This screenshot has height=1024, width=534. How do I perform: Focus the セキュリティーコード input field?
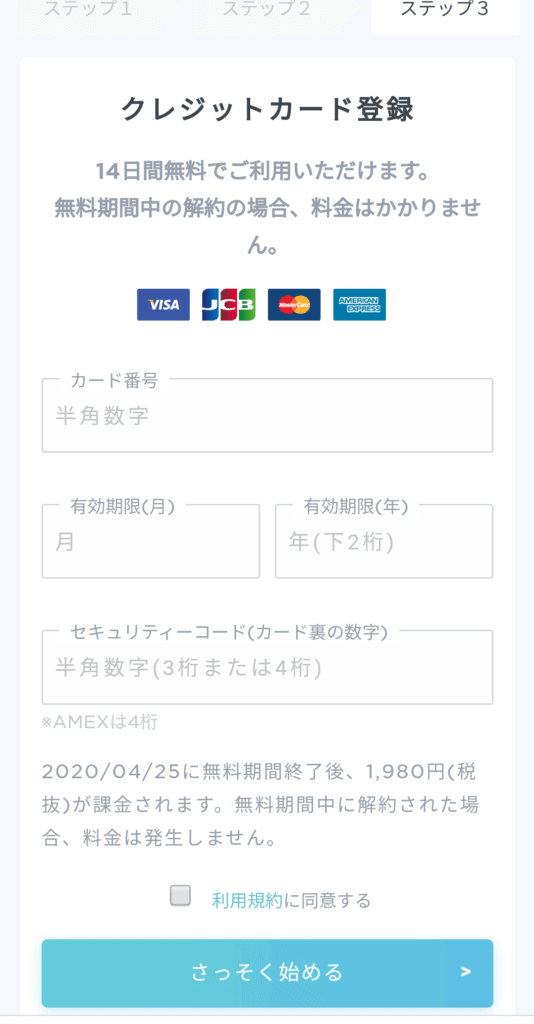267,667
